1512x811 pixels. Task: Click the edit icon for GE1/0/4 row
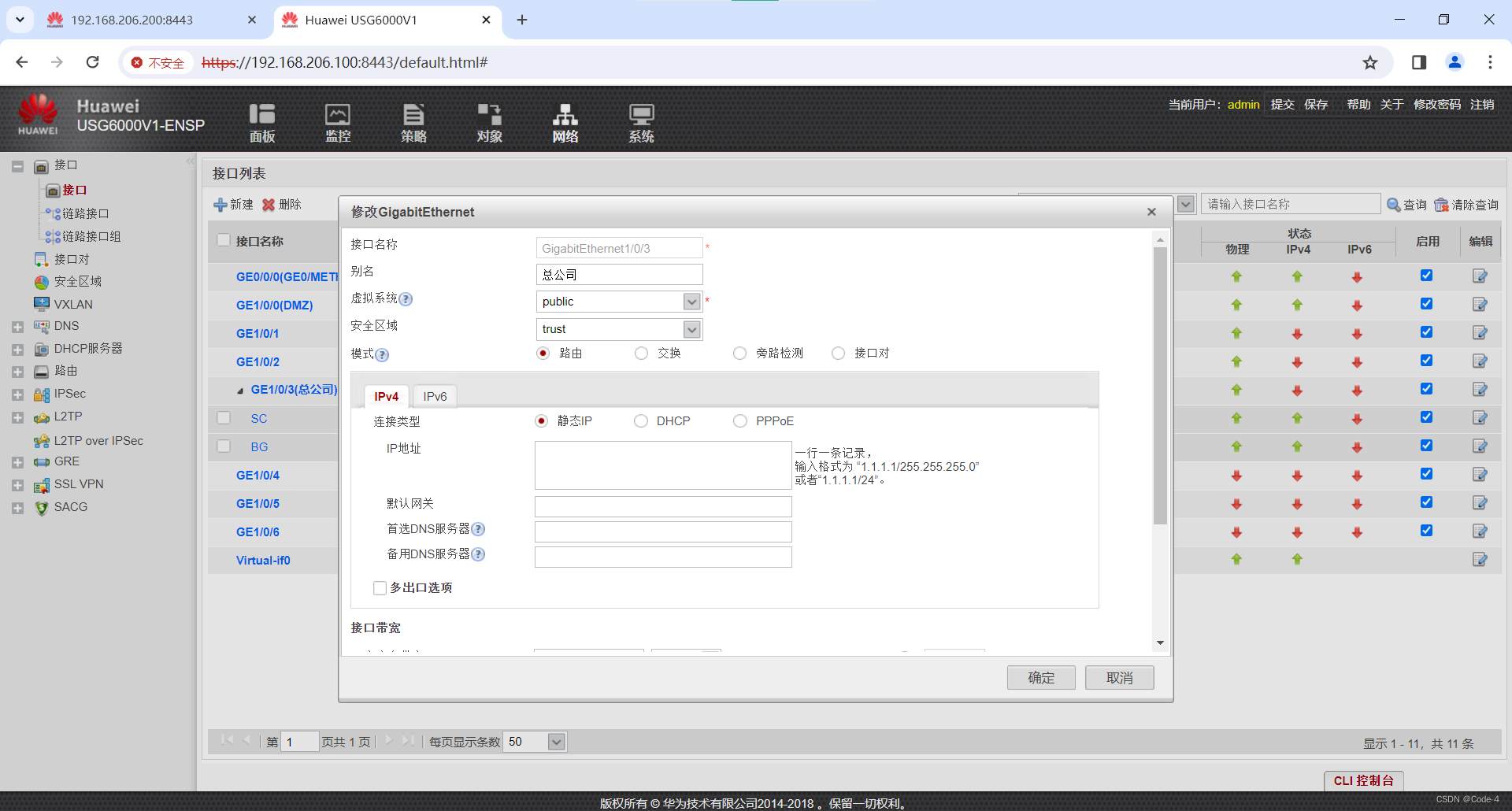(1480, 475)
